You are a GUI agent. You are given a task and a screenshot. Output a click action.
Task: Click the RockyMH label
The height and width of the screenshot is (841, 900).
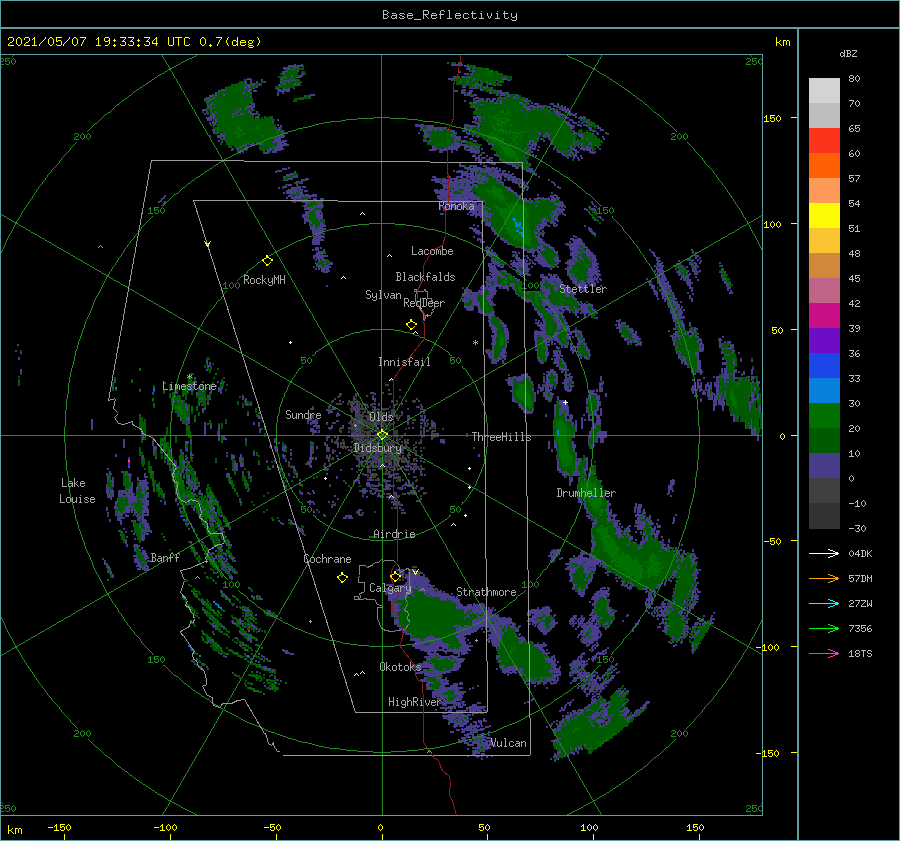[264, 280]
